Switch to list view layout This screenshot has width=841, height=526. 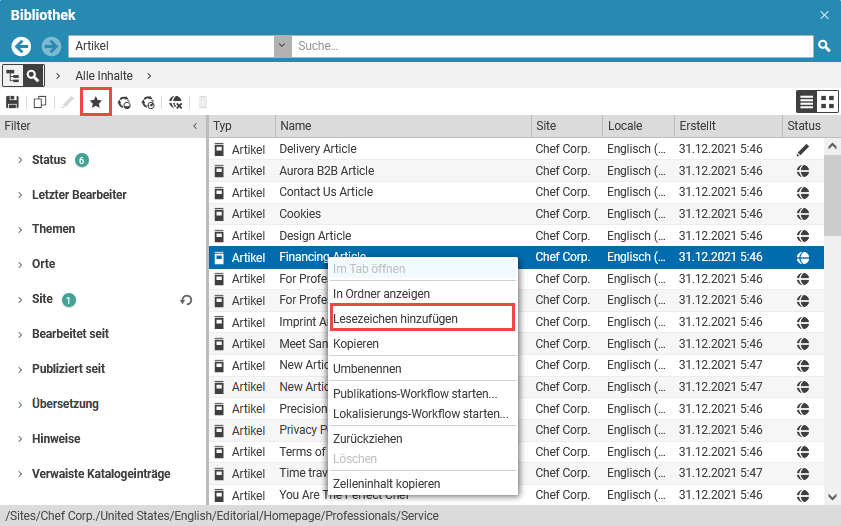pos(806,101)
